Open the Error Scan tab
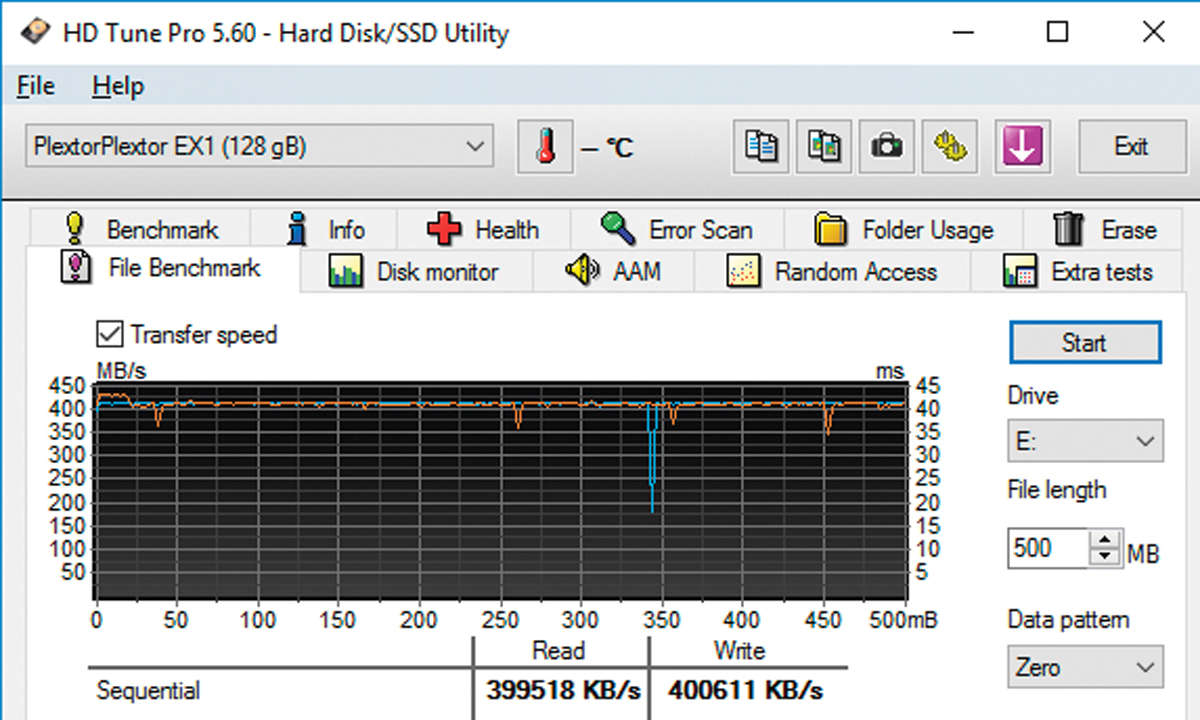 [x=677, y=230]
